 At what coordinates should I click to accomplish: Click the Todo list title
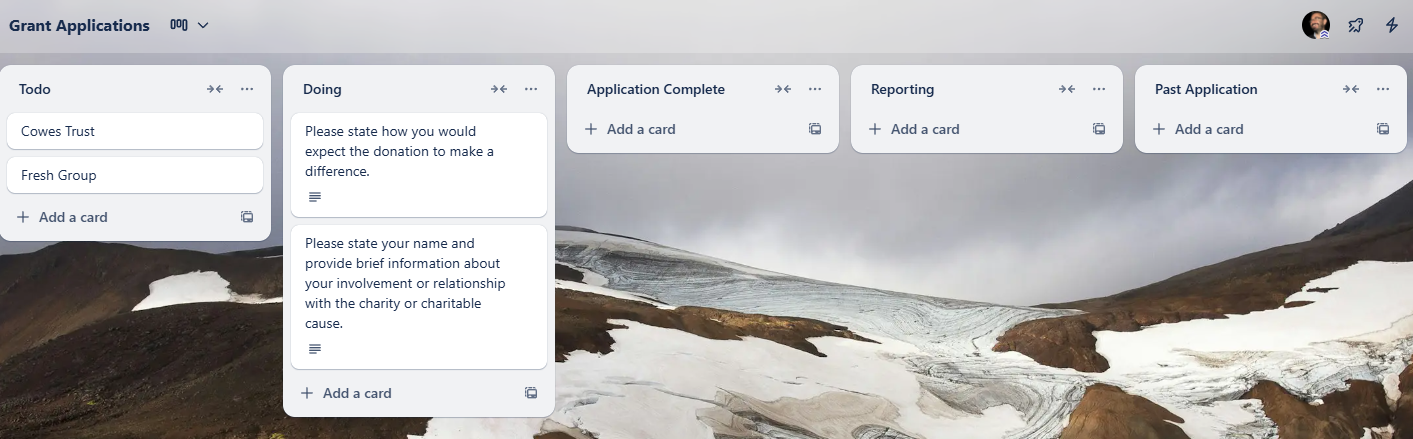coord(35,89)
